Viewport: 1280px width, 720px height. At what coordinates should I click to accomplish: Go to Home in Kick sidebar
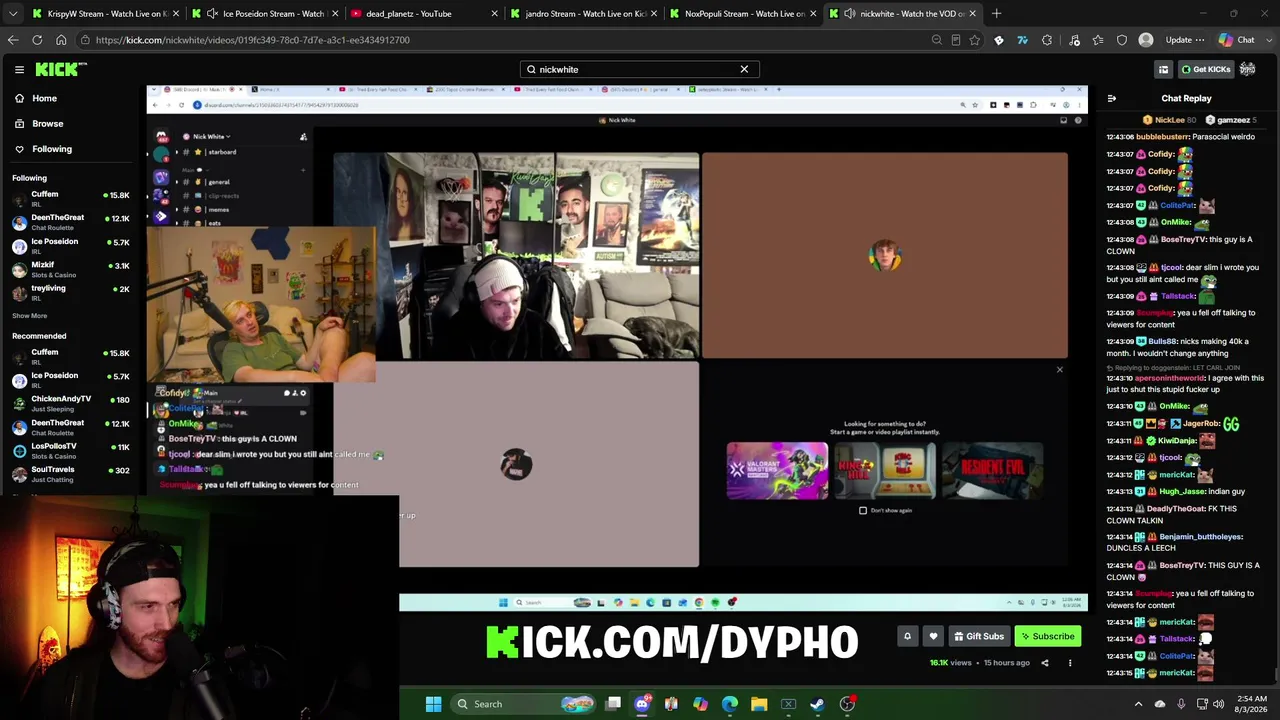point(44,98)
